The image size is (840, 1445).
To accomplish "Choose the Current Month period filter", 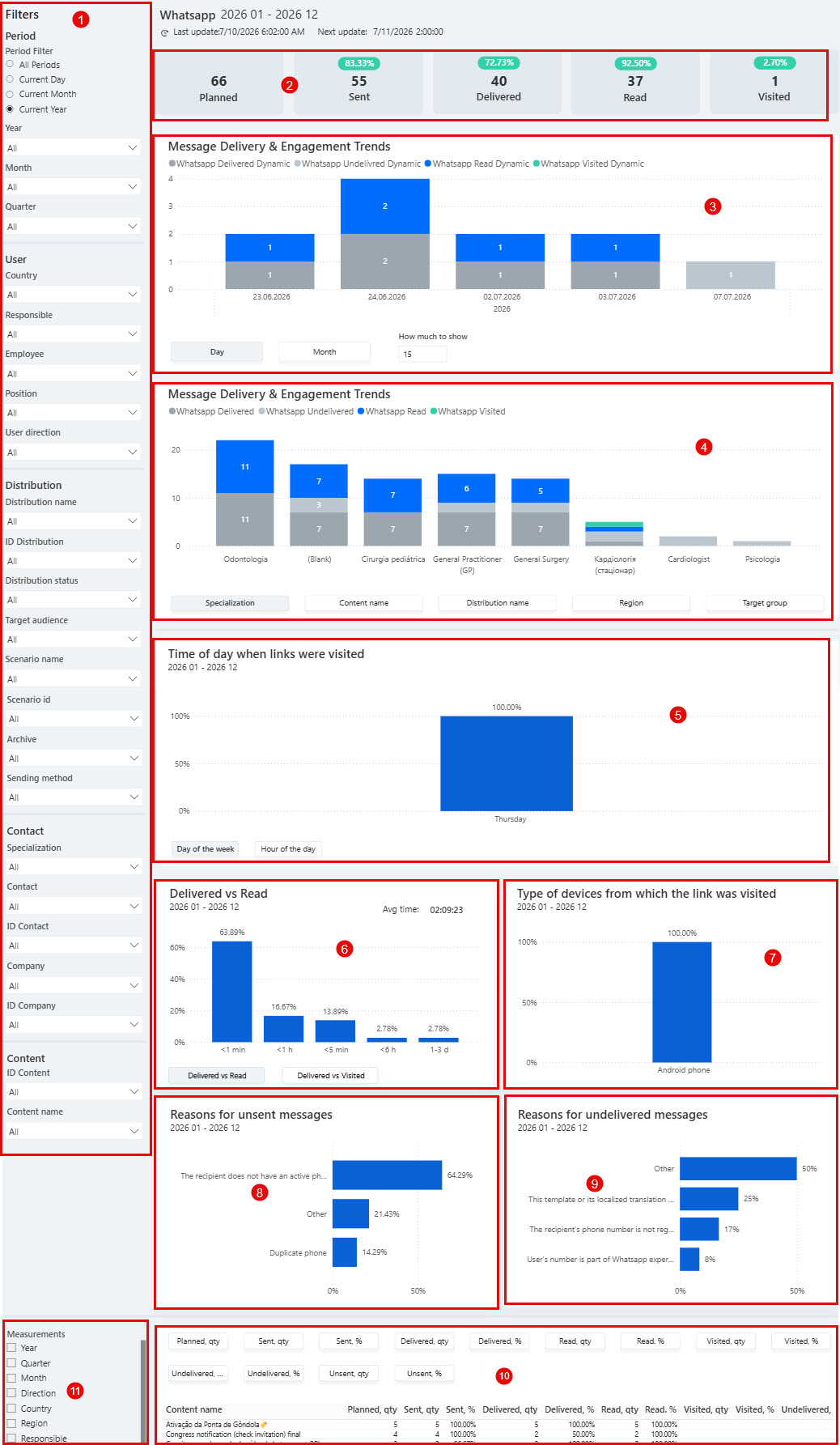I will point(10,94).
